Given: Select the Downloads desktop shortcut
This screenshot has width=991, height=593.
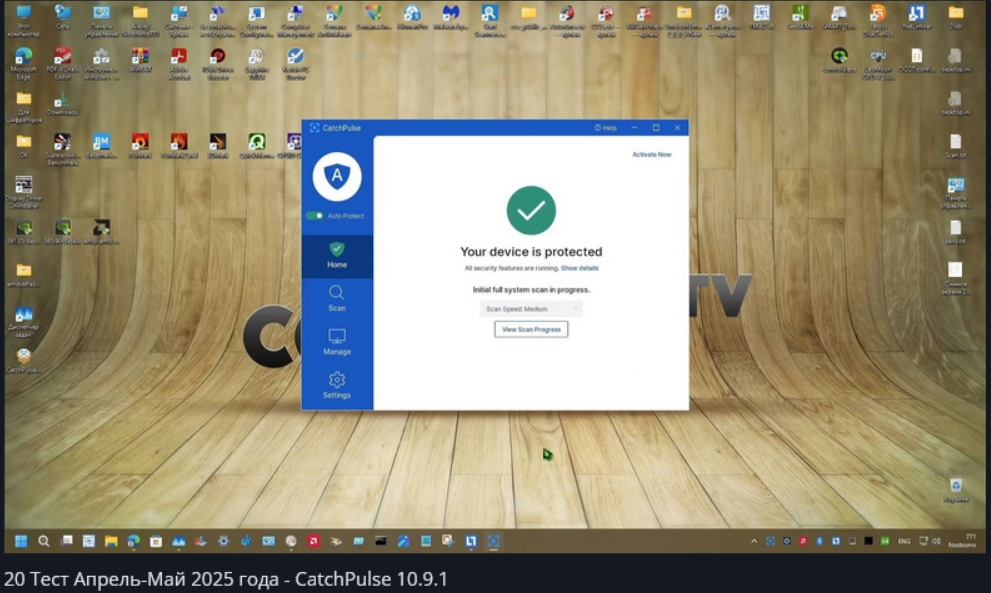Looking at the screenshot, I should click(62, 104).
